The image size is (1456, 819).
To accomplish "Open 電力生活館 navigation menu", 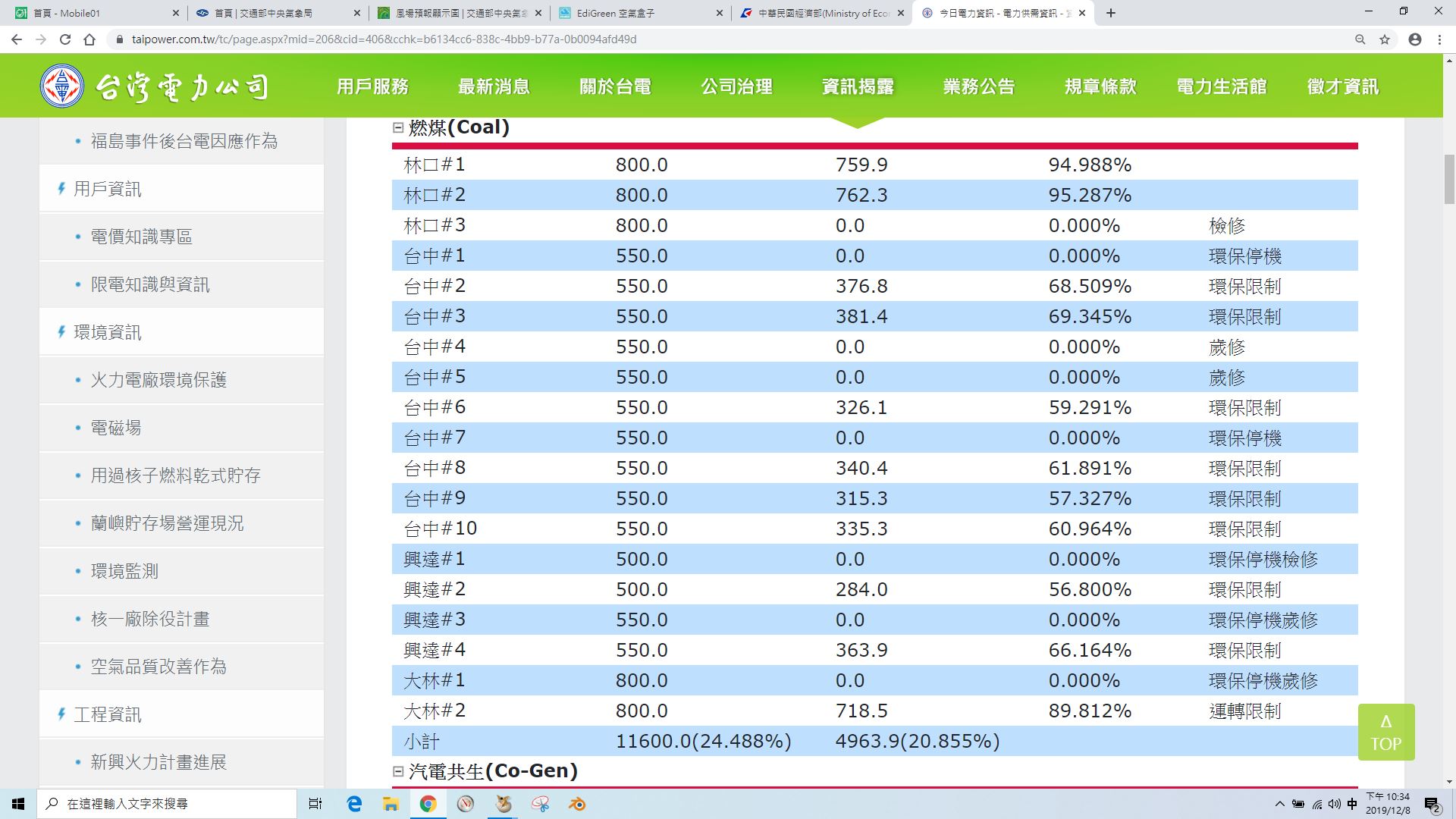I will [1222, 86].
